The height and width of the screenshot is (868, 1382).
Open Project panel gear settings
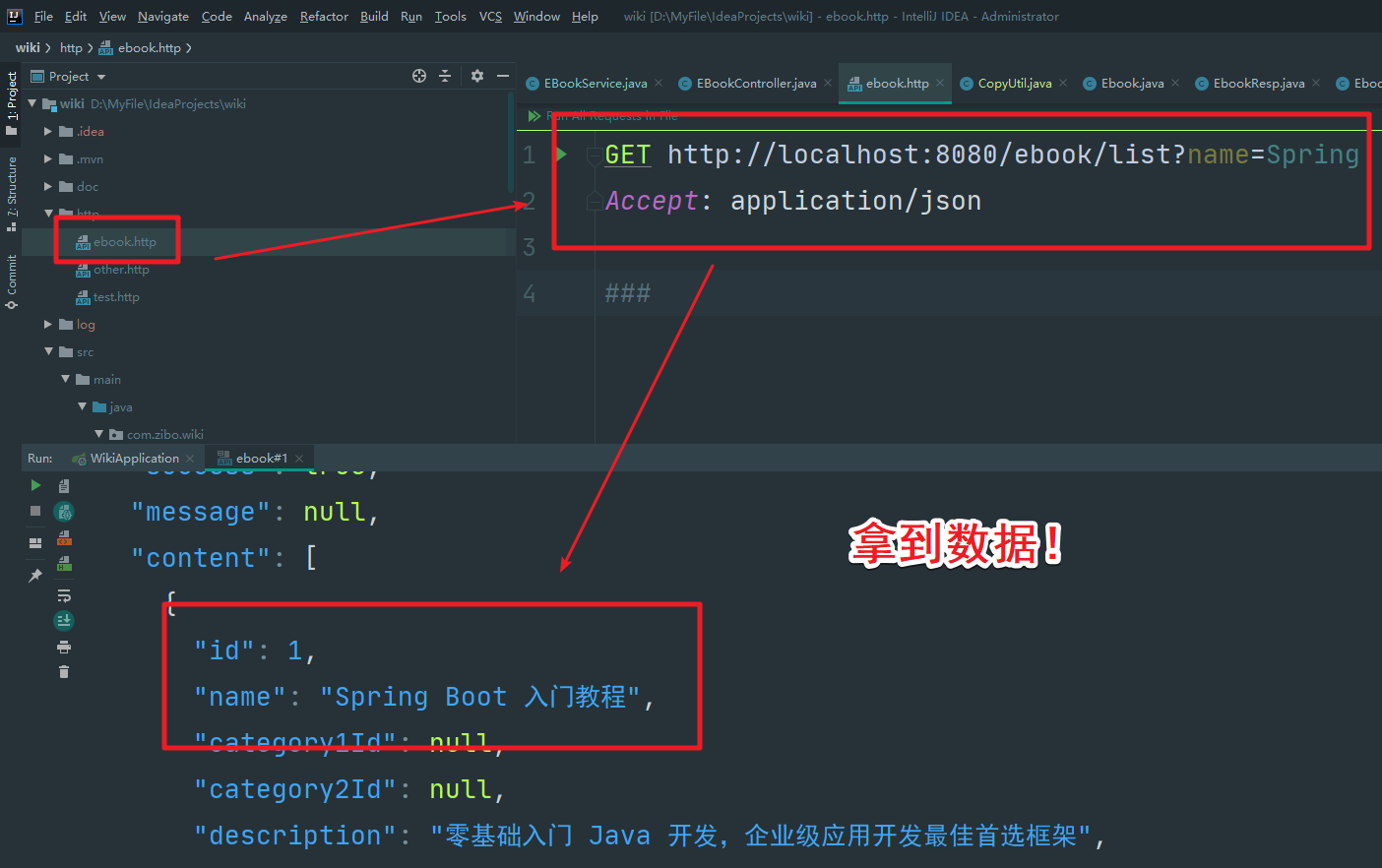point(477,76)
